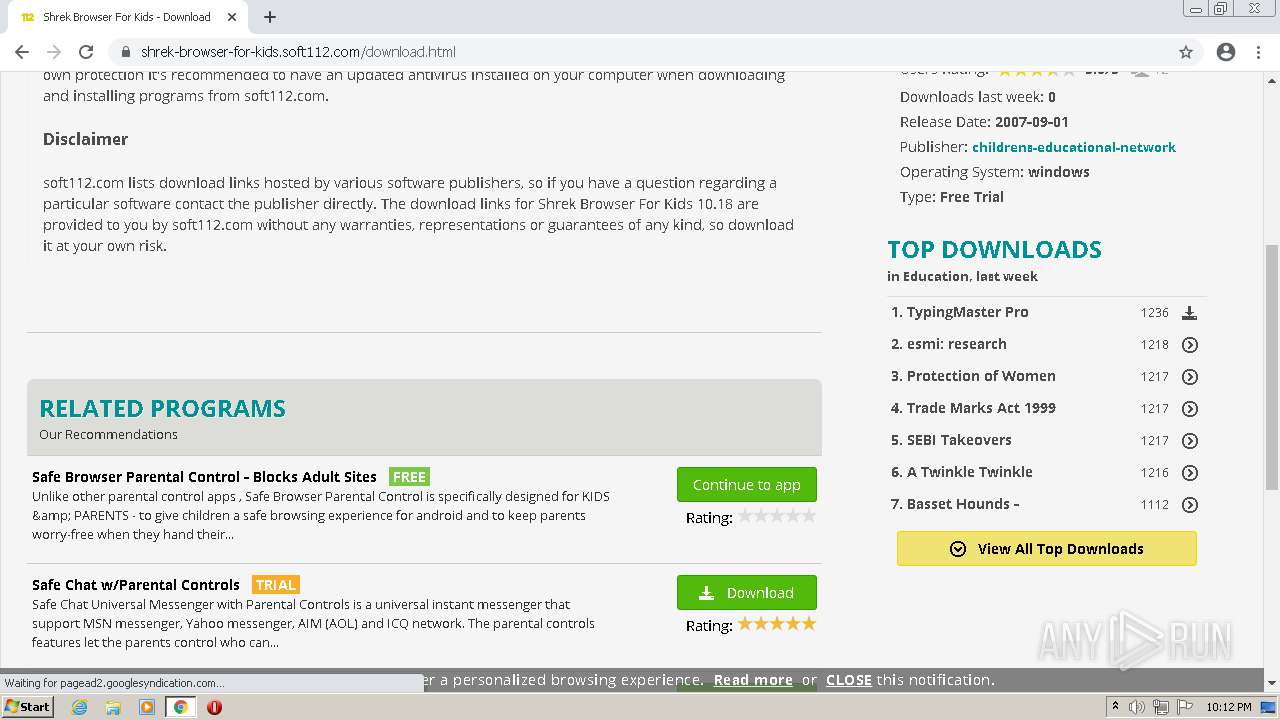Click the TRIAL badge by Safe Chat
1280x720 pixels.
pos(276,585)
